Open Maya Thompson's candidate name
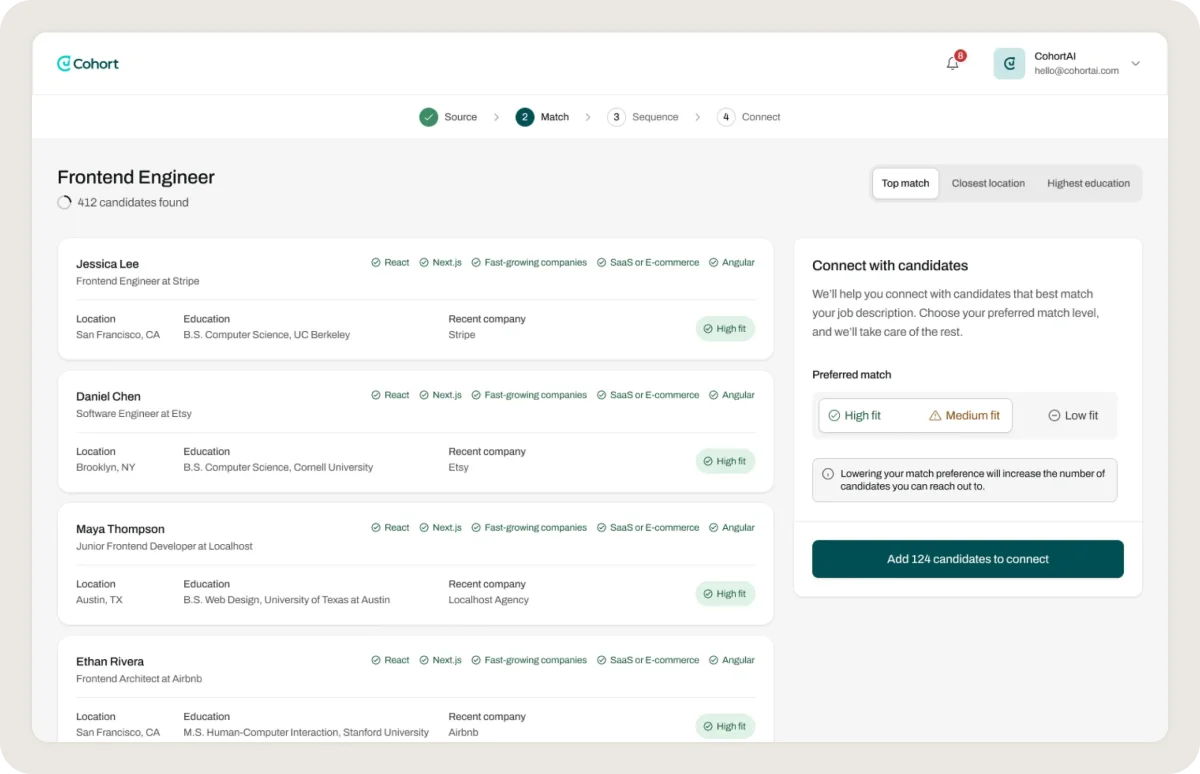This screenshot has width=1200, height=774. tap(120, 529)
